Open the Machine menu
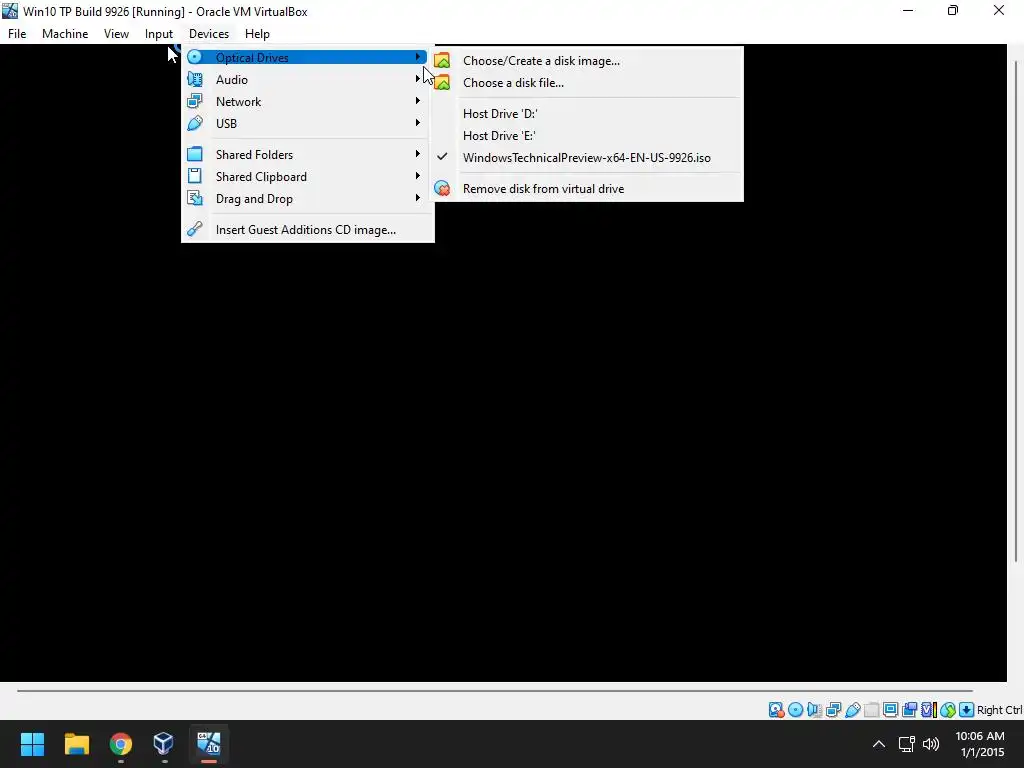 pos(65,34)
